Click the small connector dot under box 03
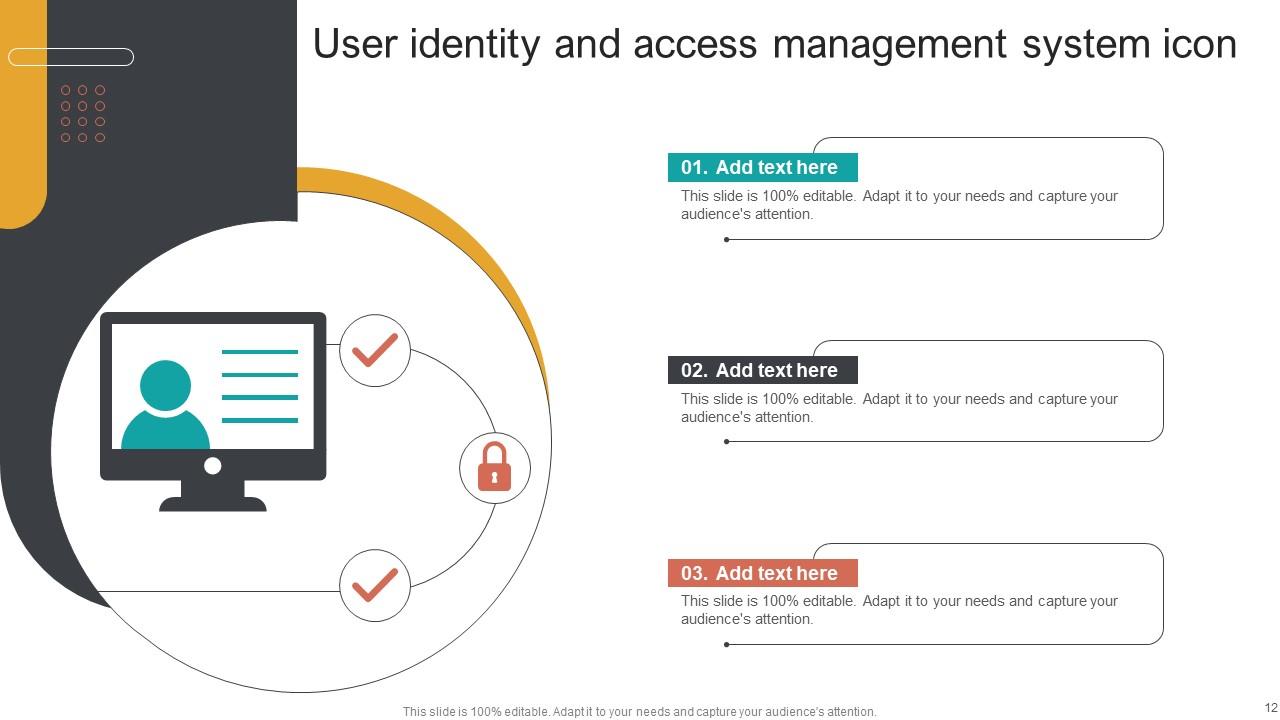 pos(726,644)
